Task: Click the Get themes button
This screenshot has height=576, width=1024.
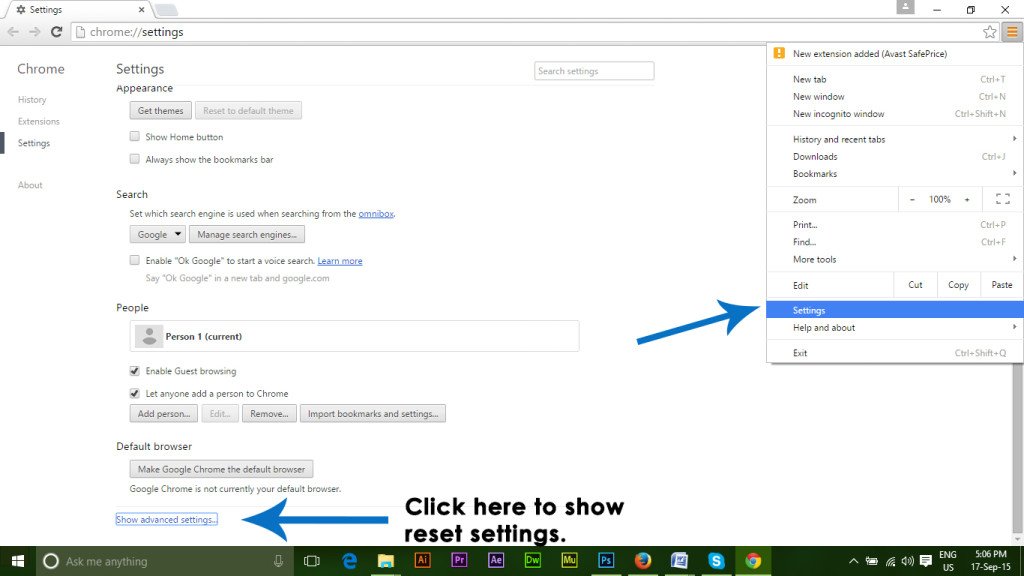Action: point(161,110)
